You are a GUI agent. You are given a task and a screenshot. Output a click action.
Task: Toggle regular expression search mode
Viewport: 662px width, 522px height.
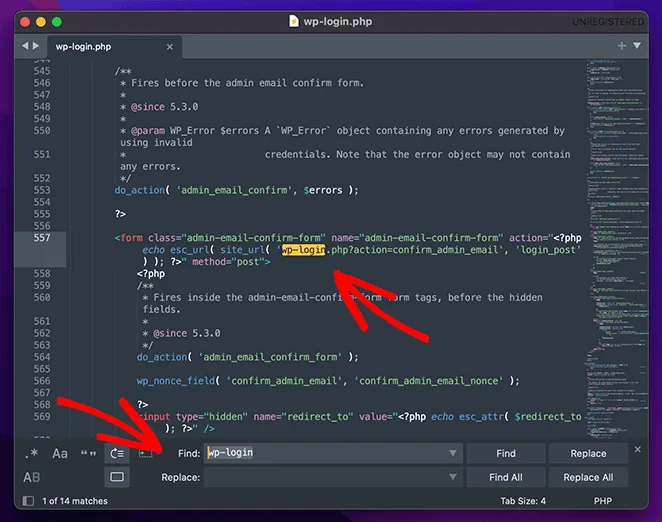pyautogui.click(x=32, y=454)
